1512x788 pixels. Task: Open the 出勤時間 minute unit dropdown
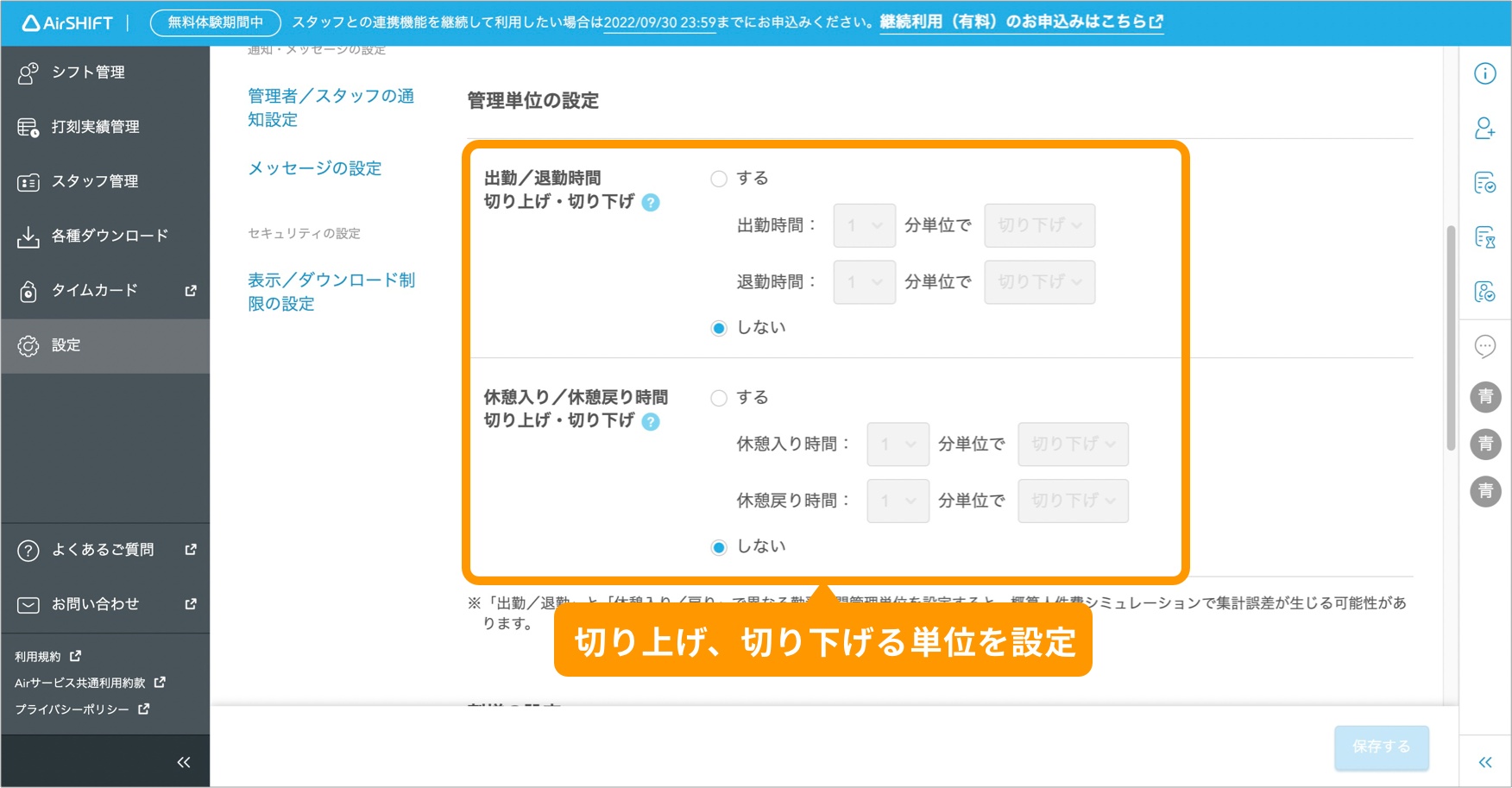[864, 226]
